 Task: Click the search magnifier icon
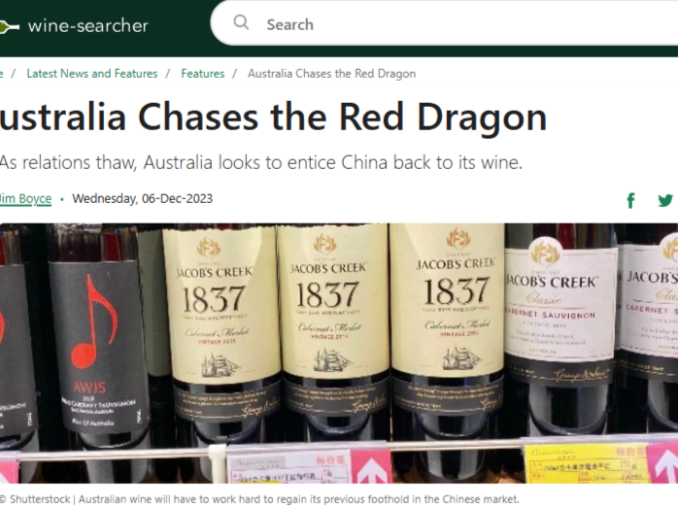point(241,22)
